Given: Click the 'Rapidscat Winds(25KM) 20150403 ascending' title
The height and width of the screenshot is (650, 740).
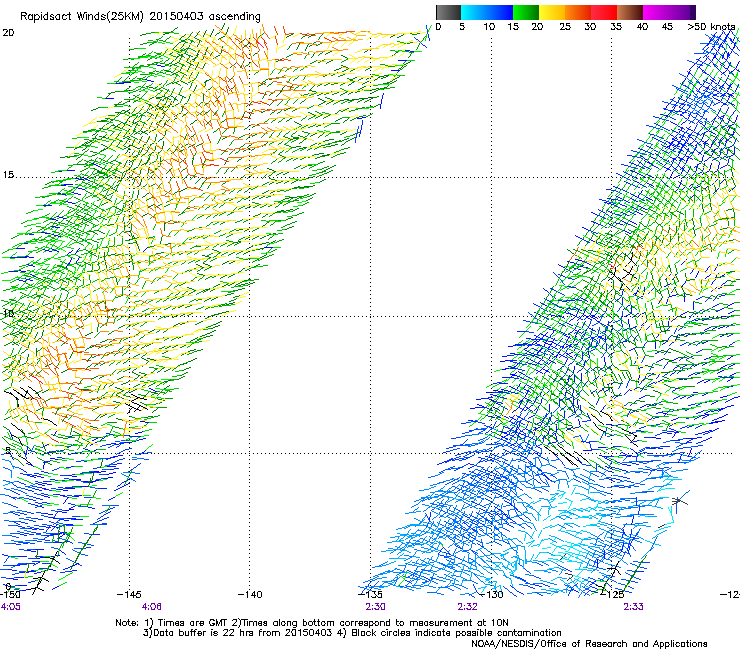Looking at the screenshot, I should 140,17.
